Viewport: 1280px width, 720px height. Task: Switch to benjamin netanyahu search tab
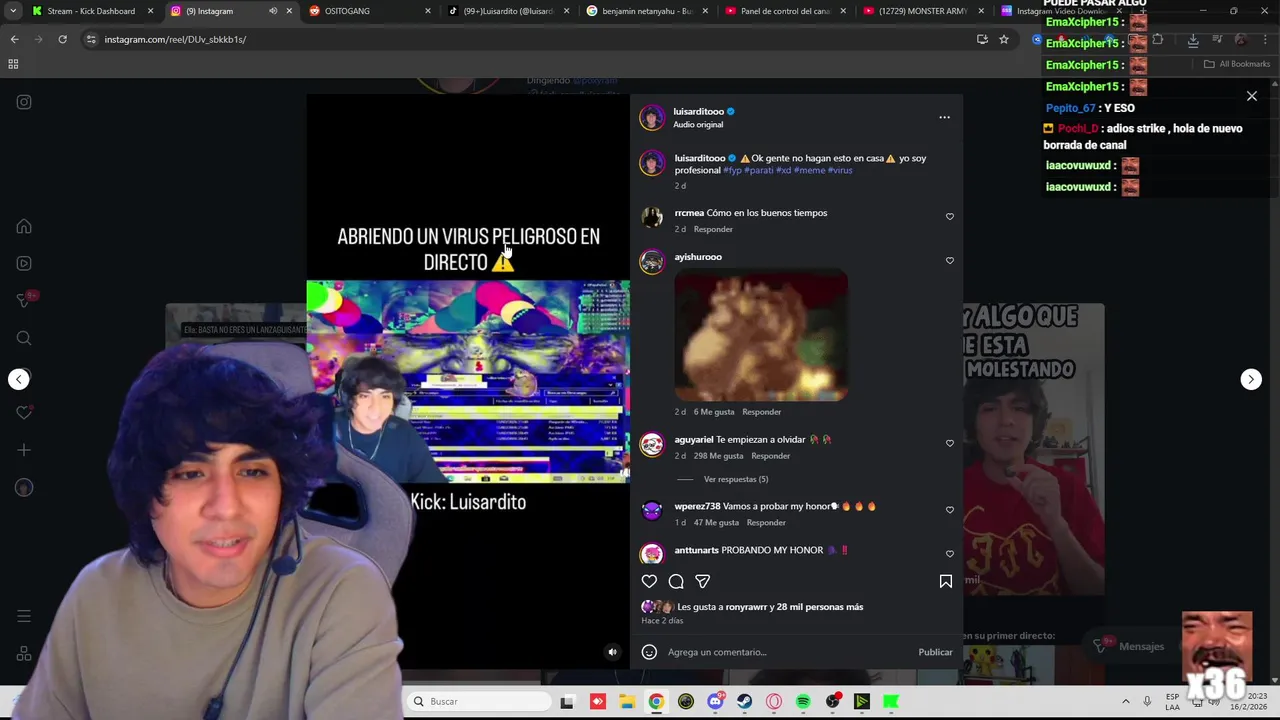pos(647,11)
